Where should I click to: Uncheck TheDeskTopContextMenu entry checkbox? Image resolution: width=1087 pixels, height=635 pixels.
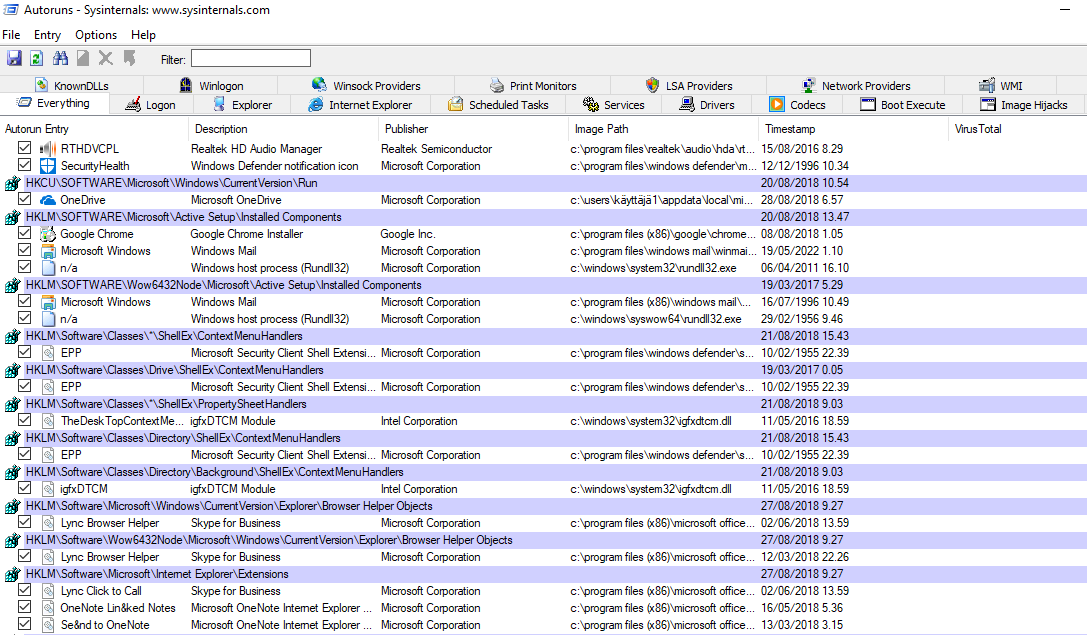click(x=24, y=420)
